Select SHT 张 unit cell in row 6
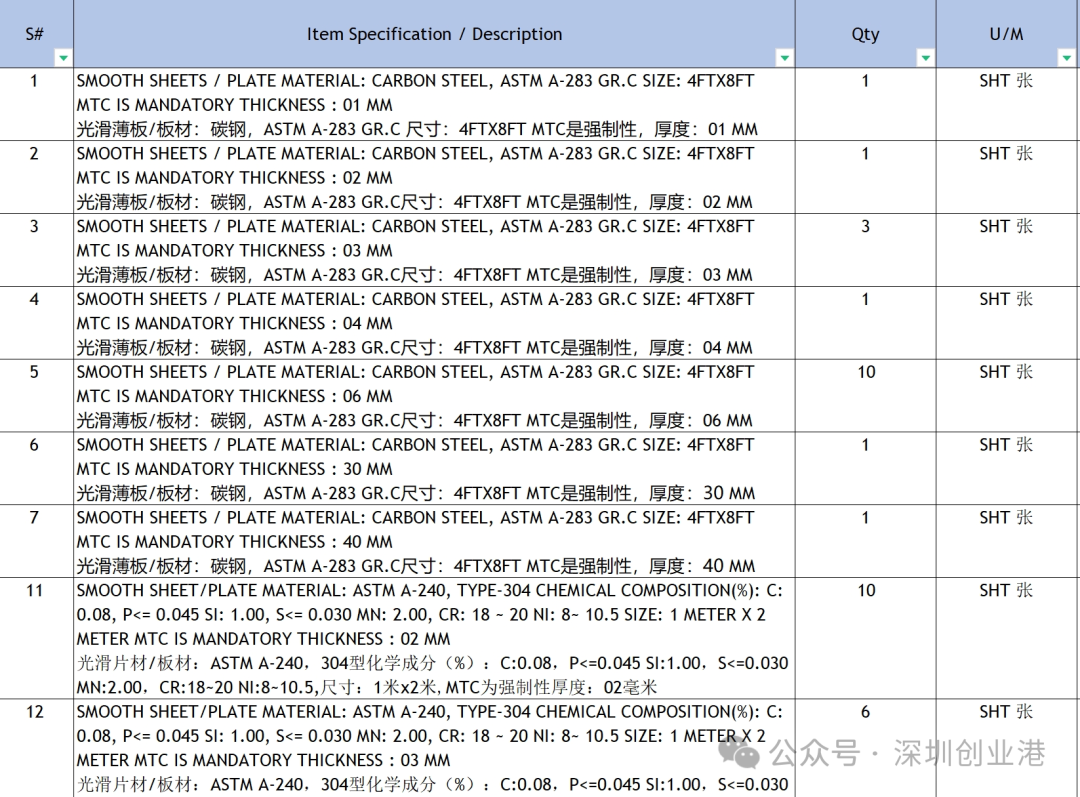Viewport: 1080px width, 797px height. 1006,468
